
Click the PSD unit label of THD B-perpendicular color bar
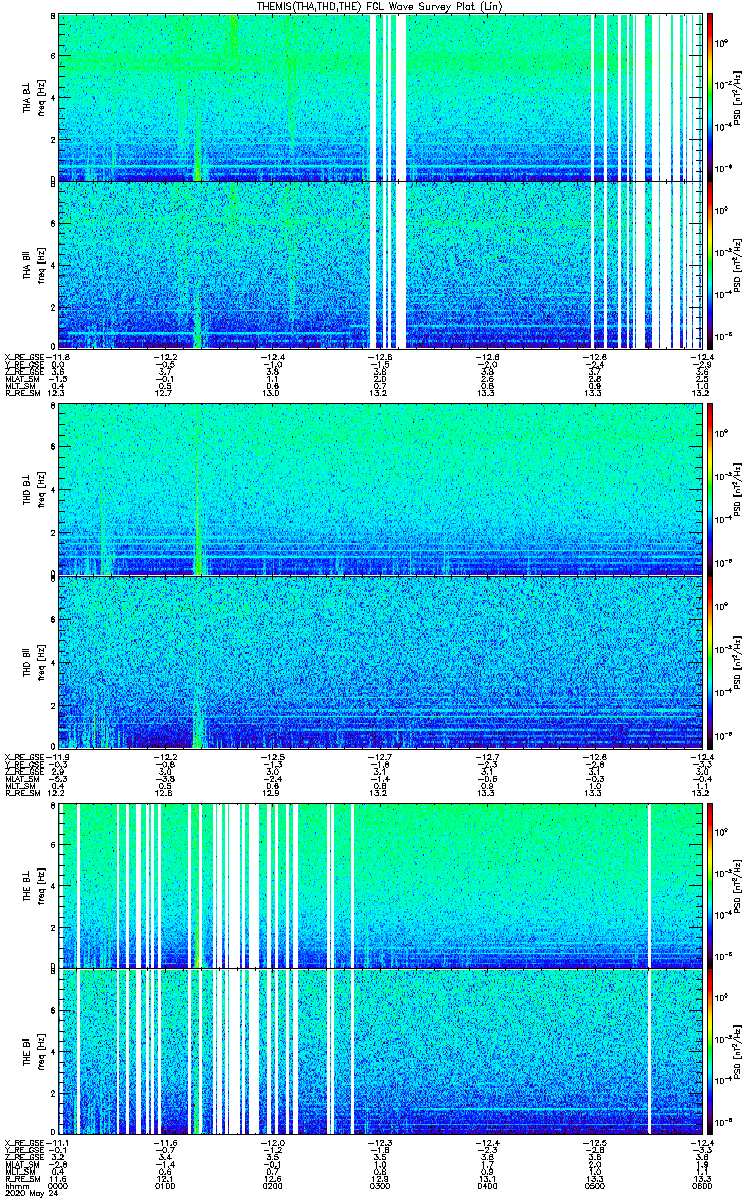[738, 489]
